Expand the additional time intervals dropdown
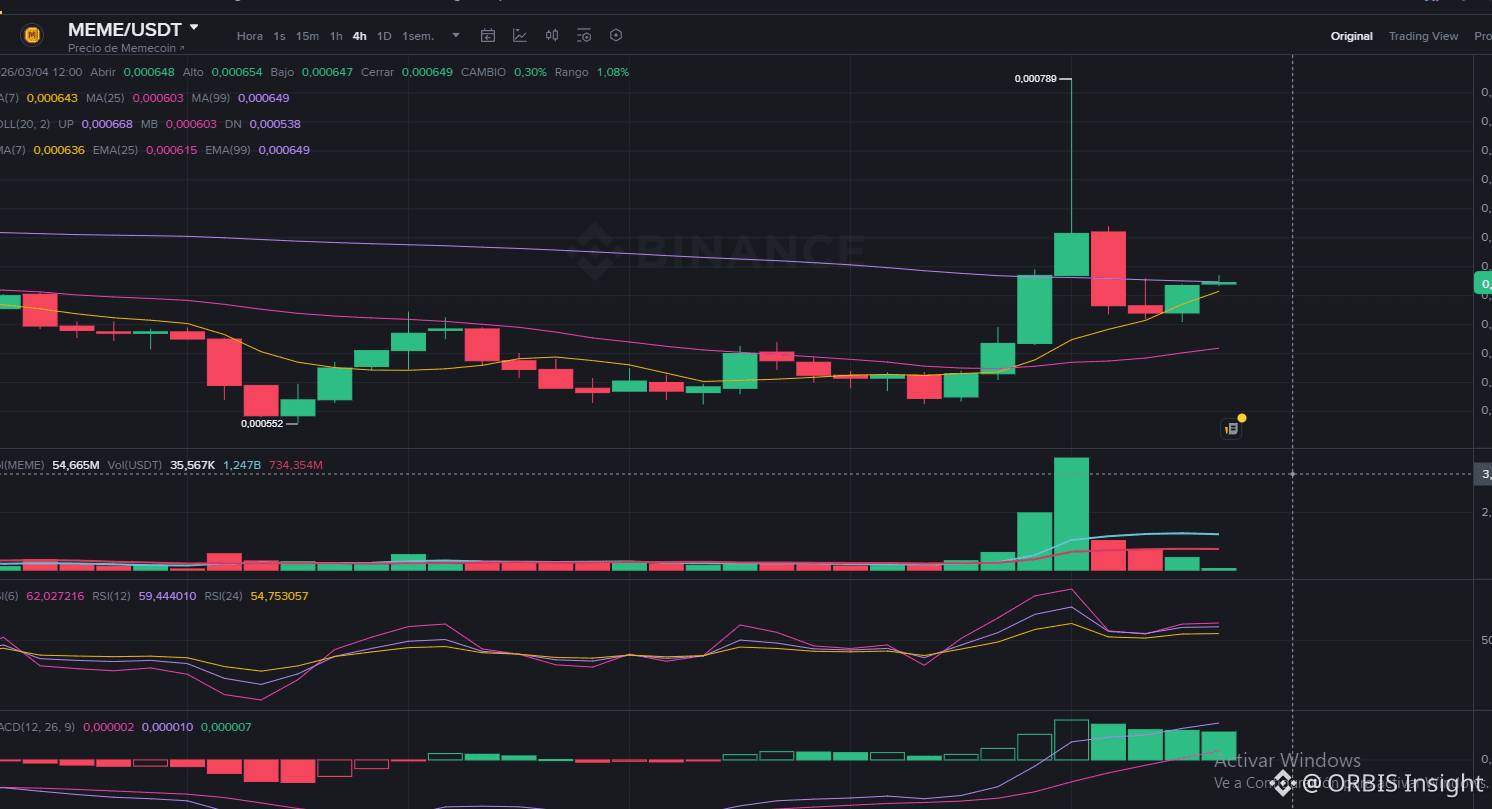1492x809 pixels. coord(456,35)
